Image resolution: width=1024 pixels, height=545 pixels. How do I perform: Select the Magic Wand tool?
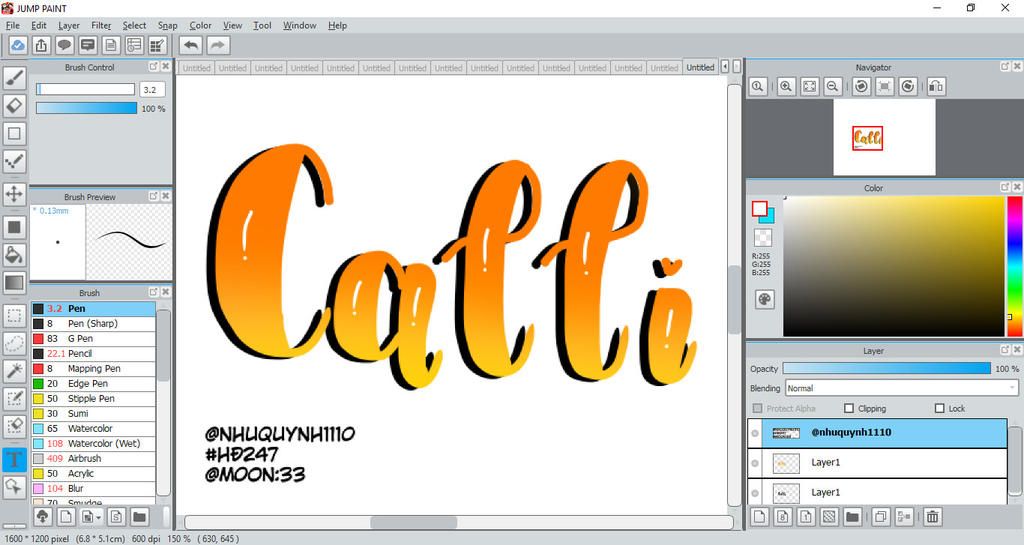14,371
